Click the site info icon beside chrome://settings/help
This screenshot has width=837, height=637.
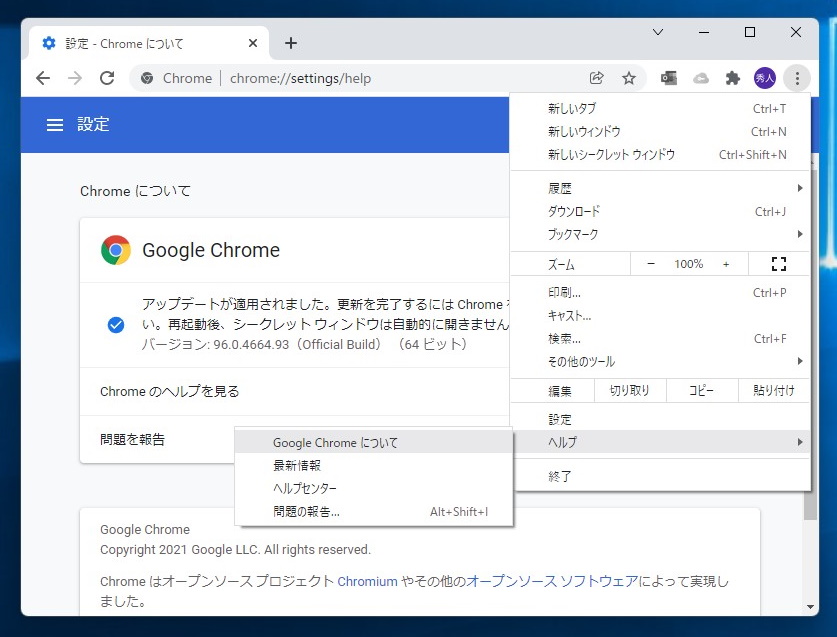(147, 77)
